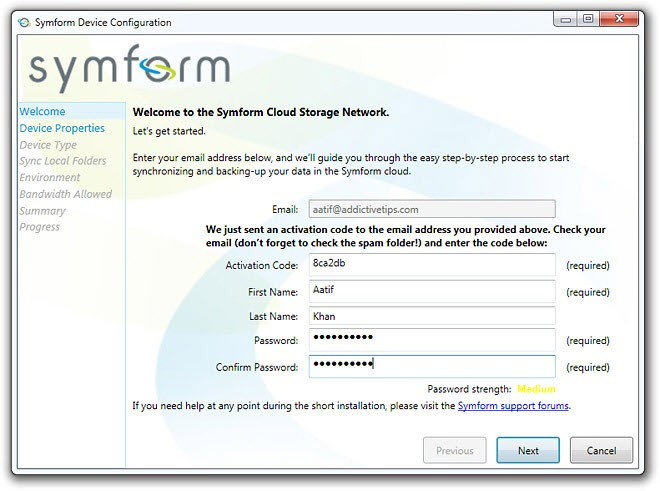Click the Symform Device Configuration title text
The image size is (660, 491).
pos(103,22)
